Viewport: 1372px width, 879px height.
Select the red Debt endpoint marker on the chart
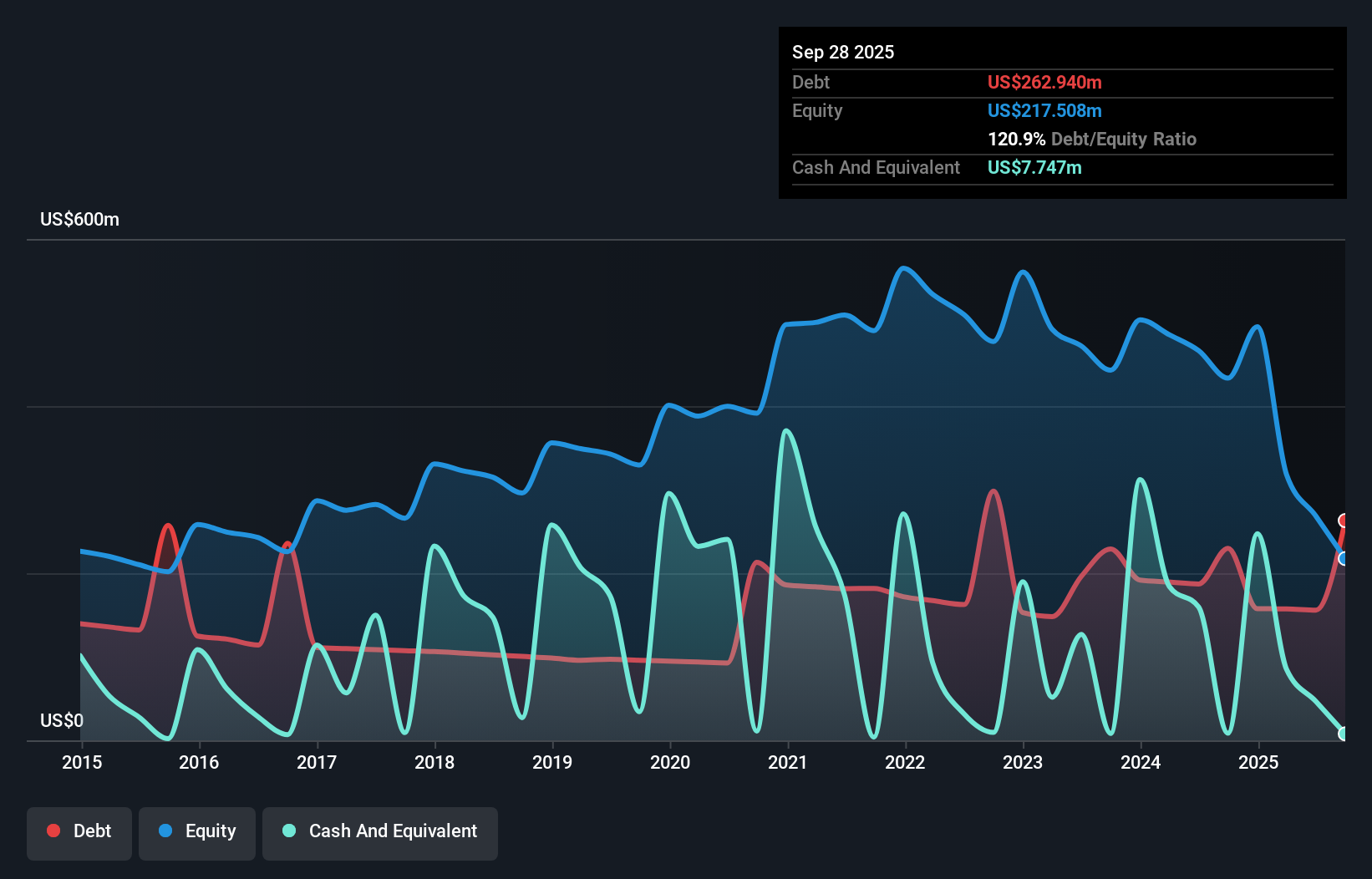pyautogui.click(x=1343, y=522)
